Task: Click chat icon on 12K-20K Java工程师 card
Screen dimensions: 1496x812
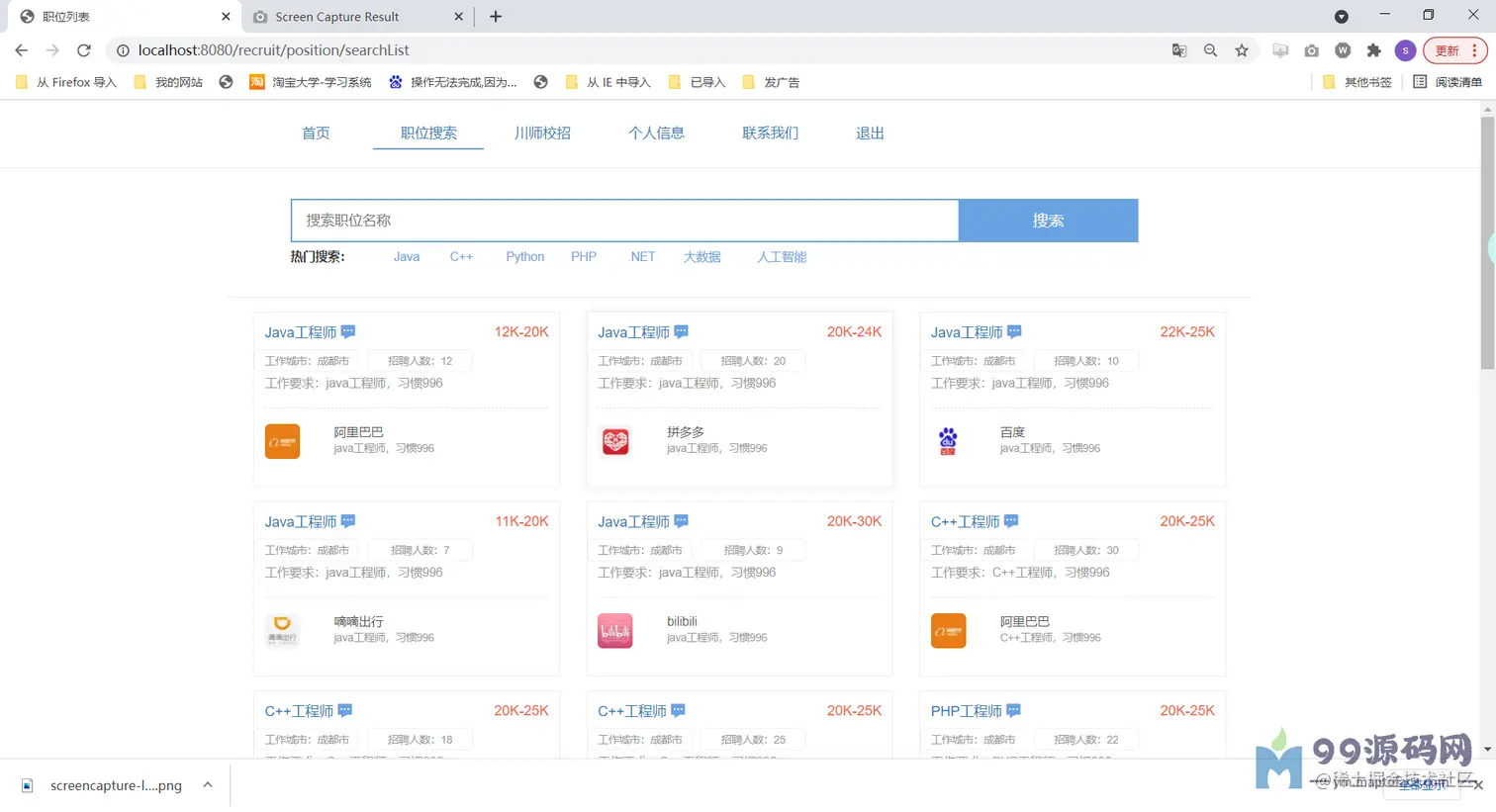Action: click(x=348, y=331)
